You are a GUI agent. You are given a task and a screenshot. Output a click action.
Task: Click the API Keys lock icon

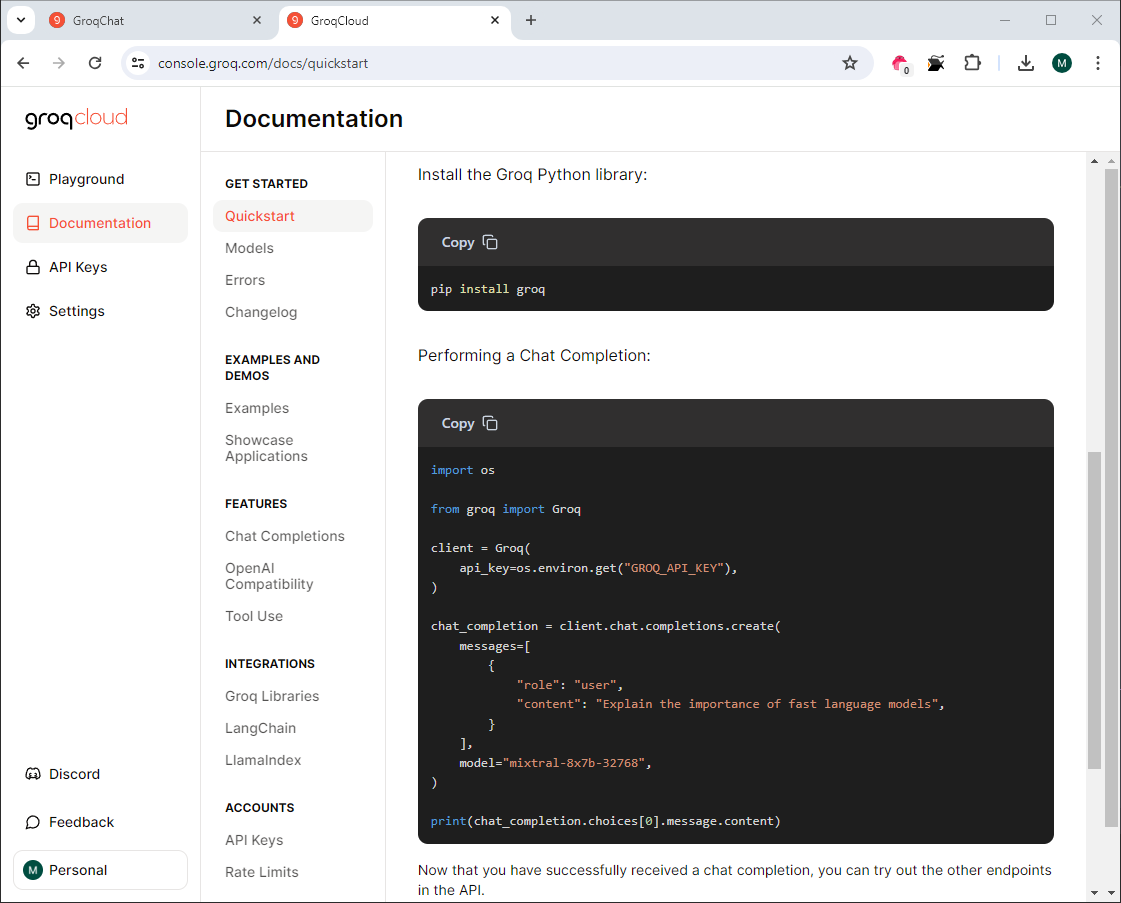(x=33, y=267)
